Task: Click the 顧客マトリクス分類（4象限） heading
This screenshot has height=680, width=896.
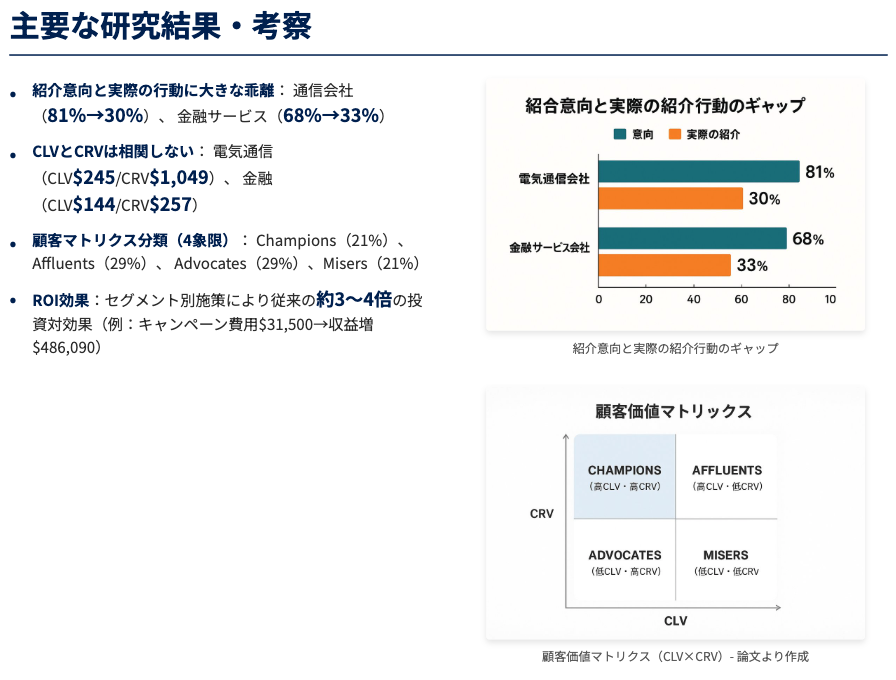Action: click(131, 240)
